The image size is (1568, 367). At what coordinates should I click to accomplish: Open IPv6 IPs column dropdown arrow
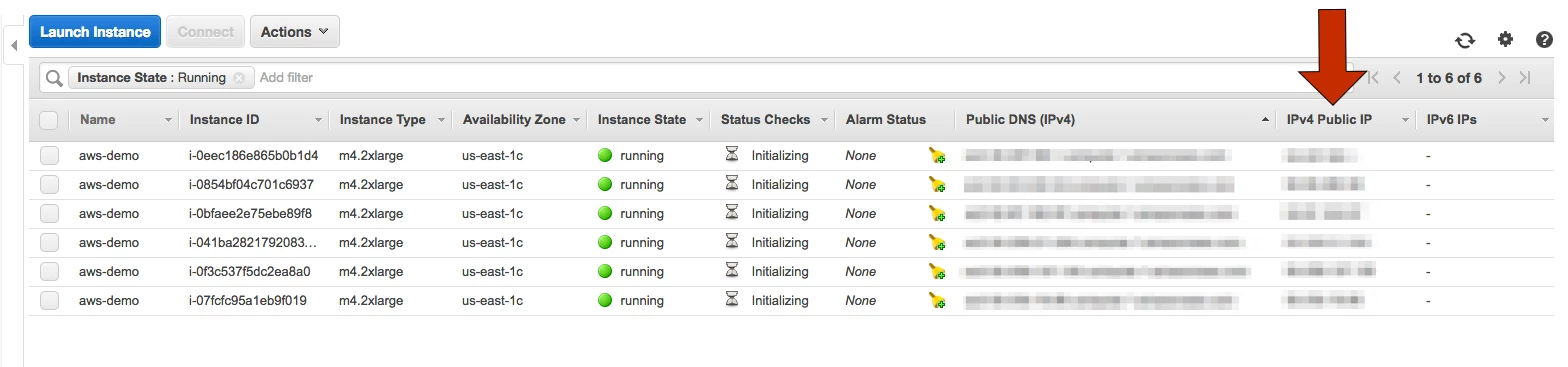[1546, 120]
